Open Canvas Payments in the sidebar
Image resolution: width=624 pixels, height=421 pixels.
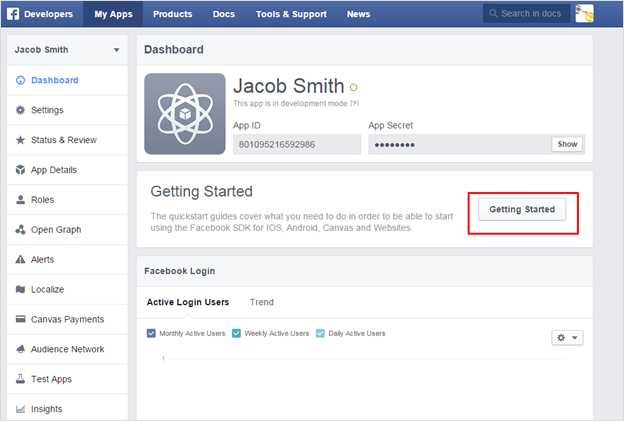tap(67, 319)
